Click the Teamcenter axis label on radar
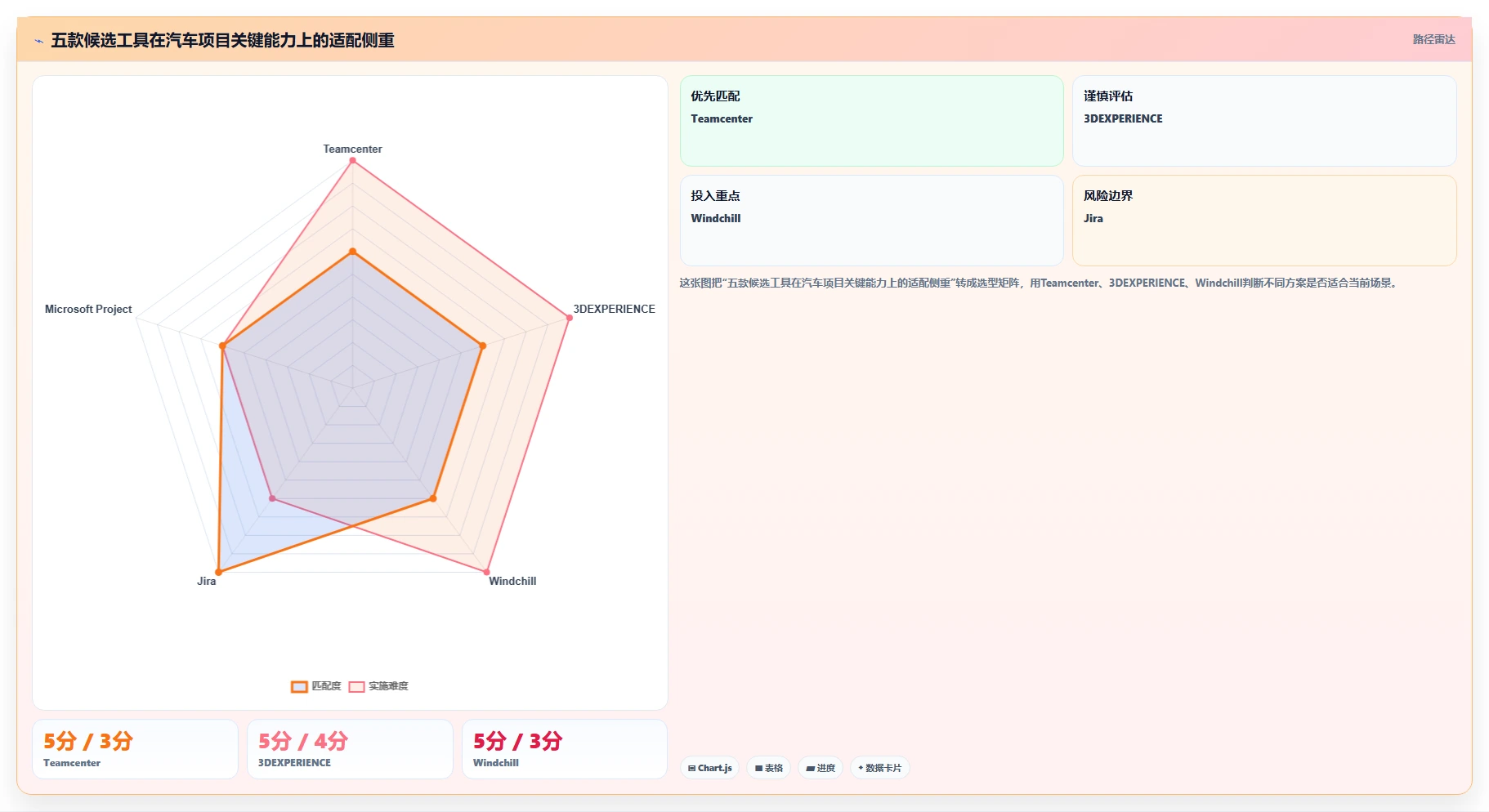This screenshot has height=812, width=1489. pos(352,149)
